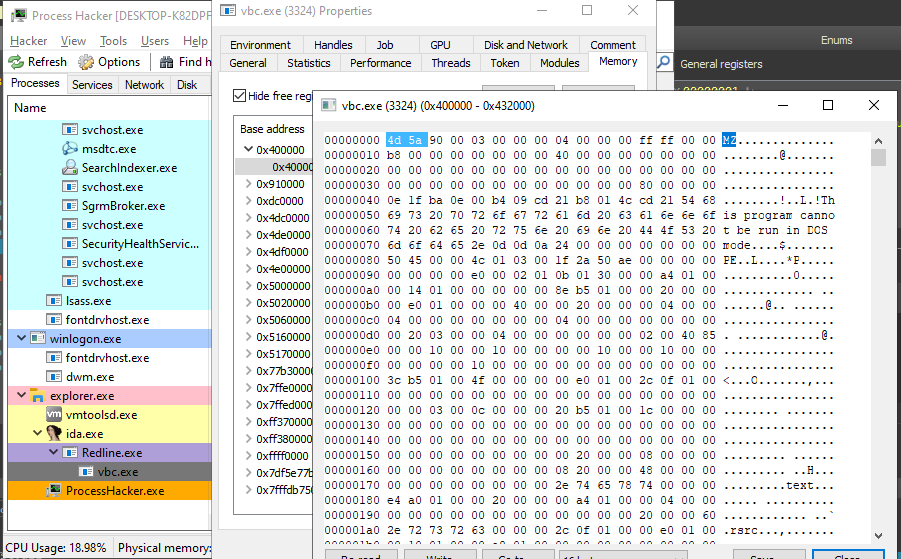Viewport: 901px width, 559px height.
Task: Open the Handles tab in properties
Action: (x=333, y=45)
